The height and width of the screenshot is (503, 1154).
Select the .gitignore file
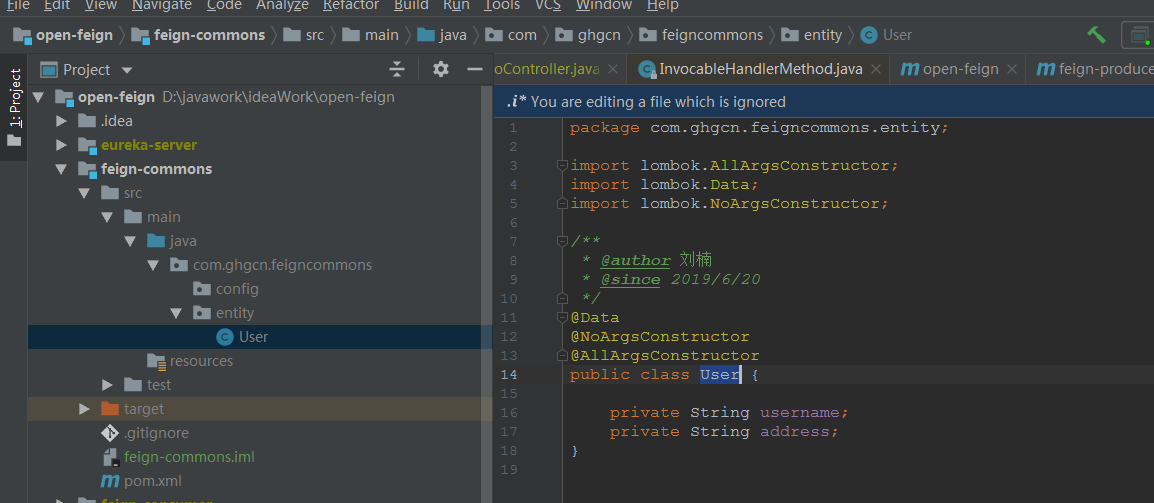point(145,433)
